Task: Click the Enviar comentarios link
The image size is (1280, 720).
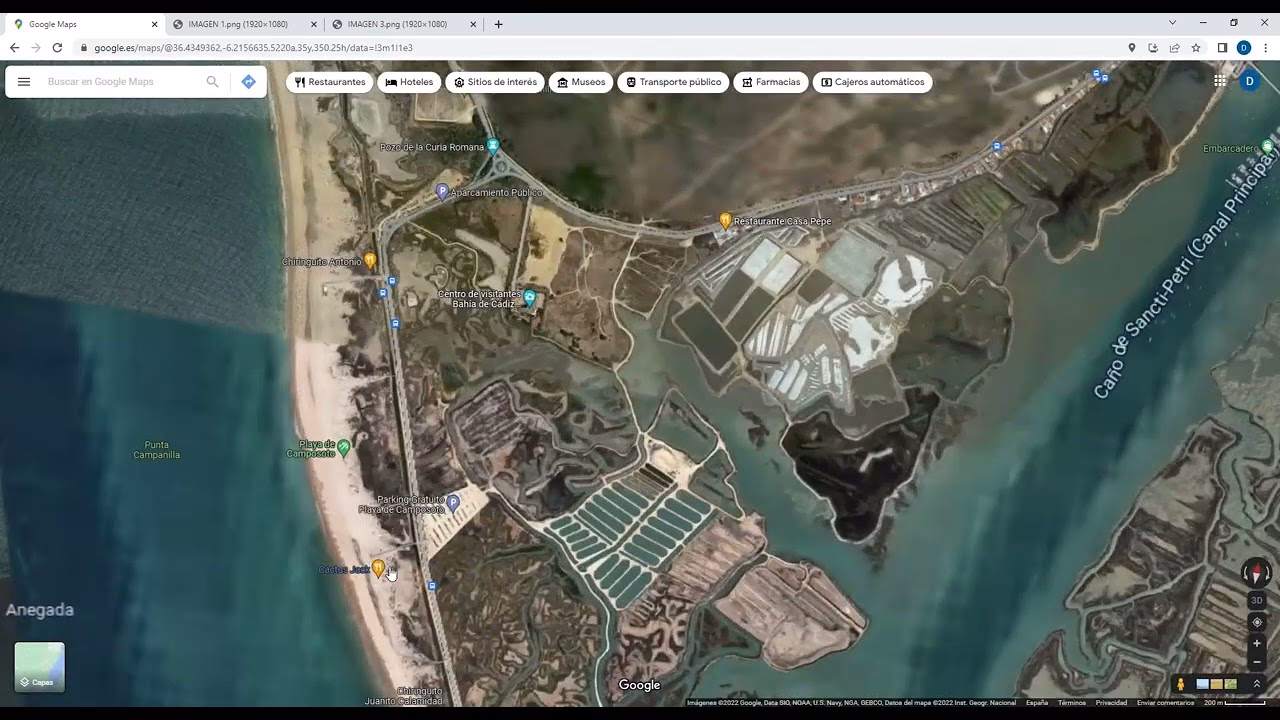Action: tap(1166, 703)
